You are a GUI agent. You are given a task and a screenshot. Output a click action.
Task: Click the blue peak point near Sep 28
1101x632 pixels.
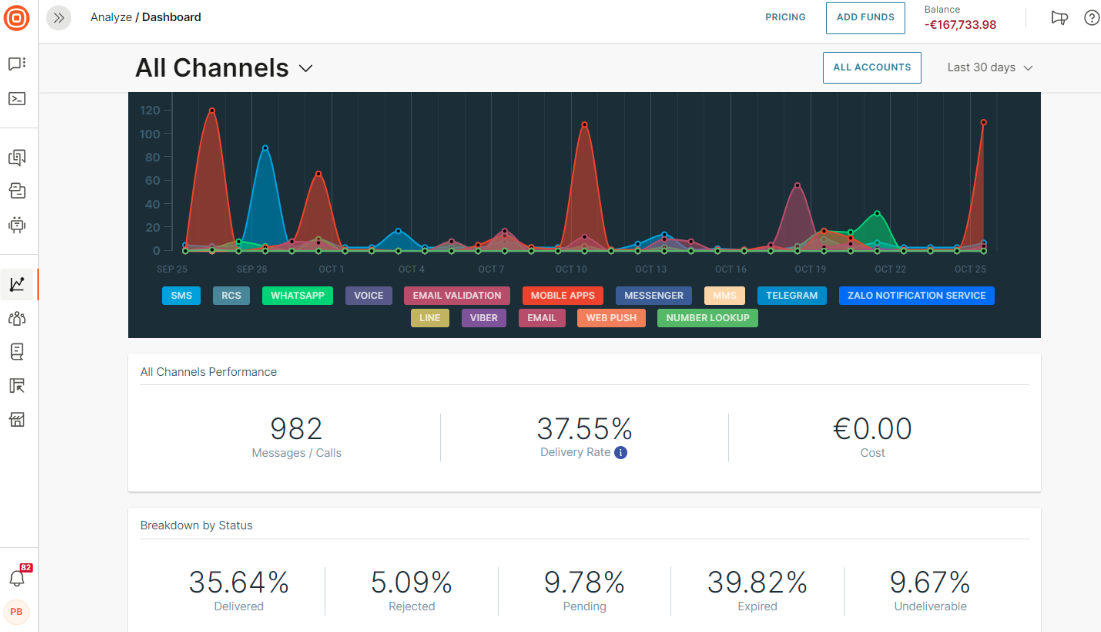[265, 148]
